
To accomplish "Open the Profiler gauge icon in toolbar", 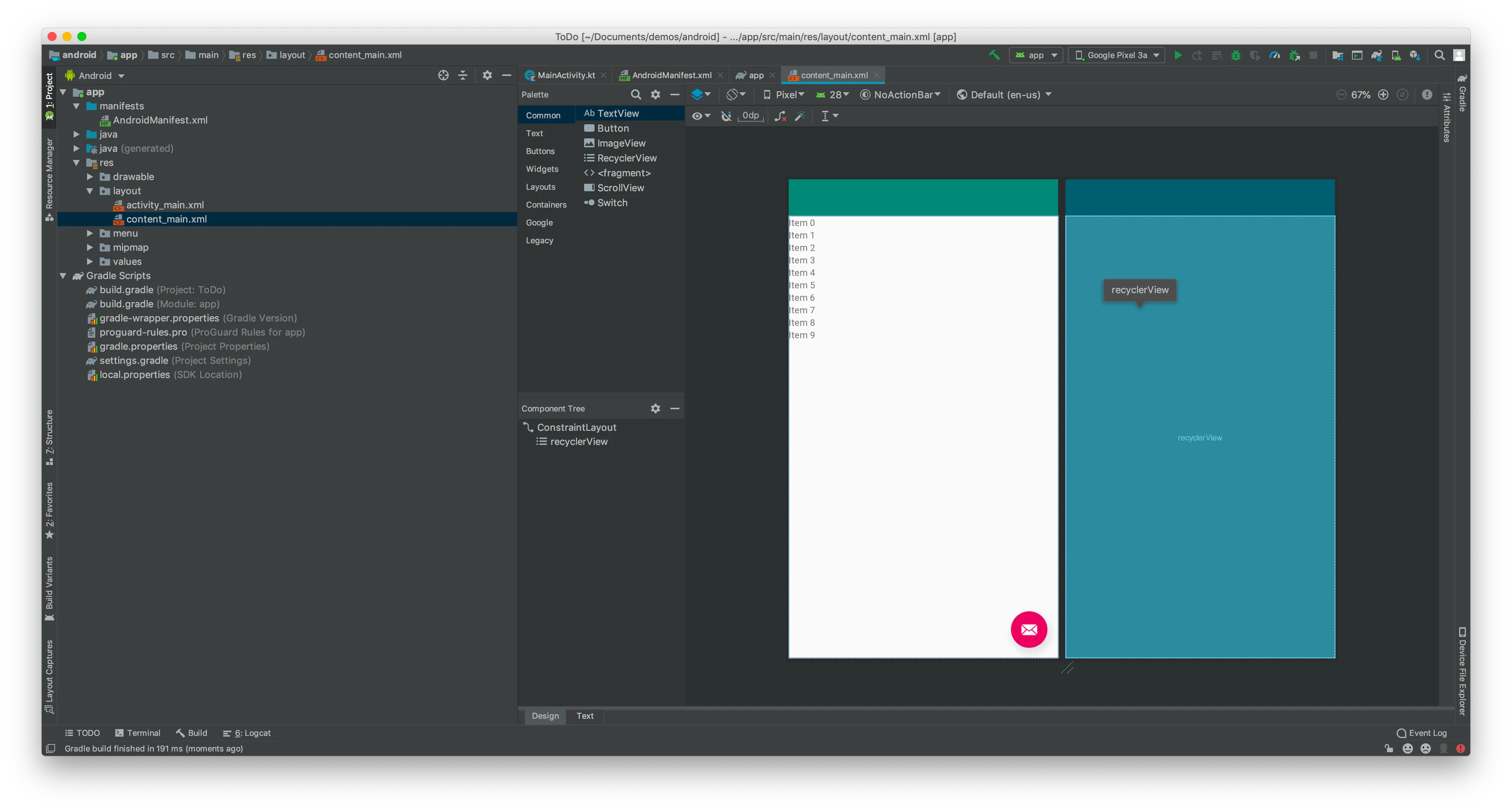I will pos(1274,55).
